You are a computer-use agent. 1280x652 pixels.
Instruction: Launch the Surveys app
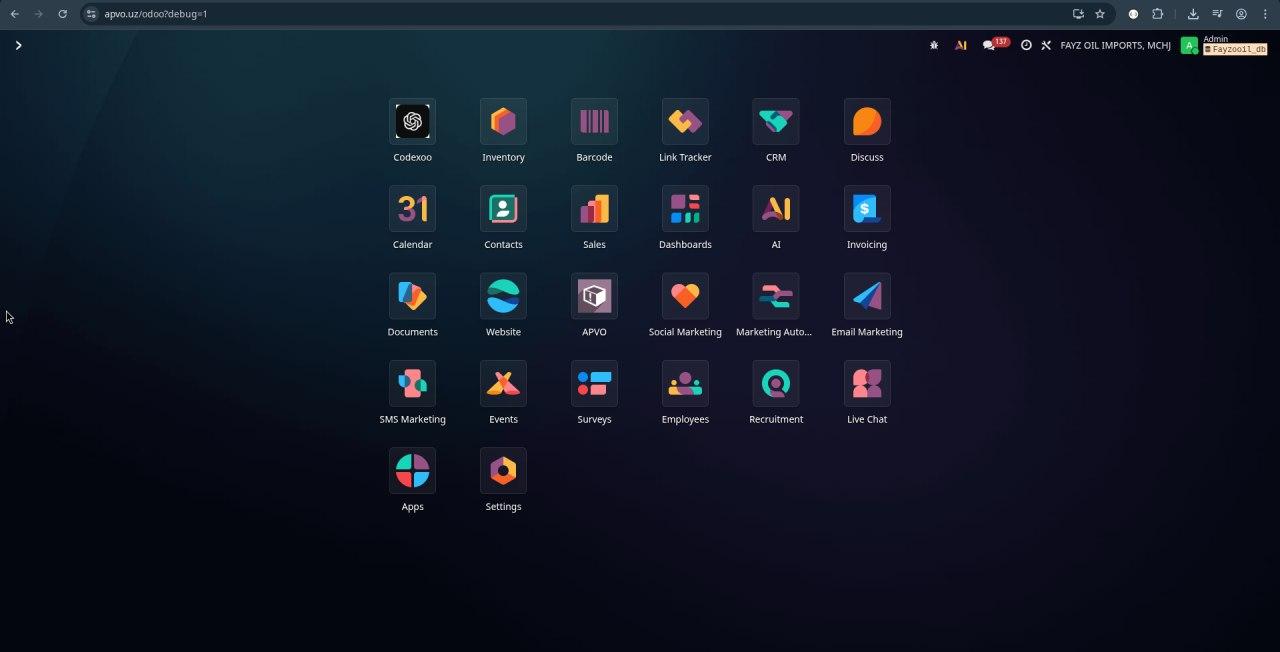pyautogui.click(x=594, y=384)
